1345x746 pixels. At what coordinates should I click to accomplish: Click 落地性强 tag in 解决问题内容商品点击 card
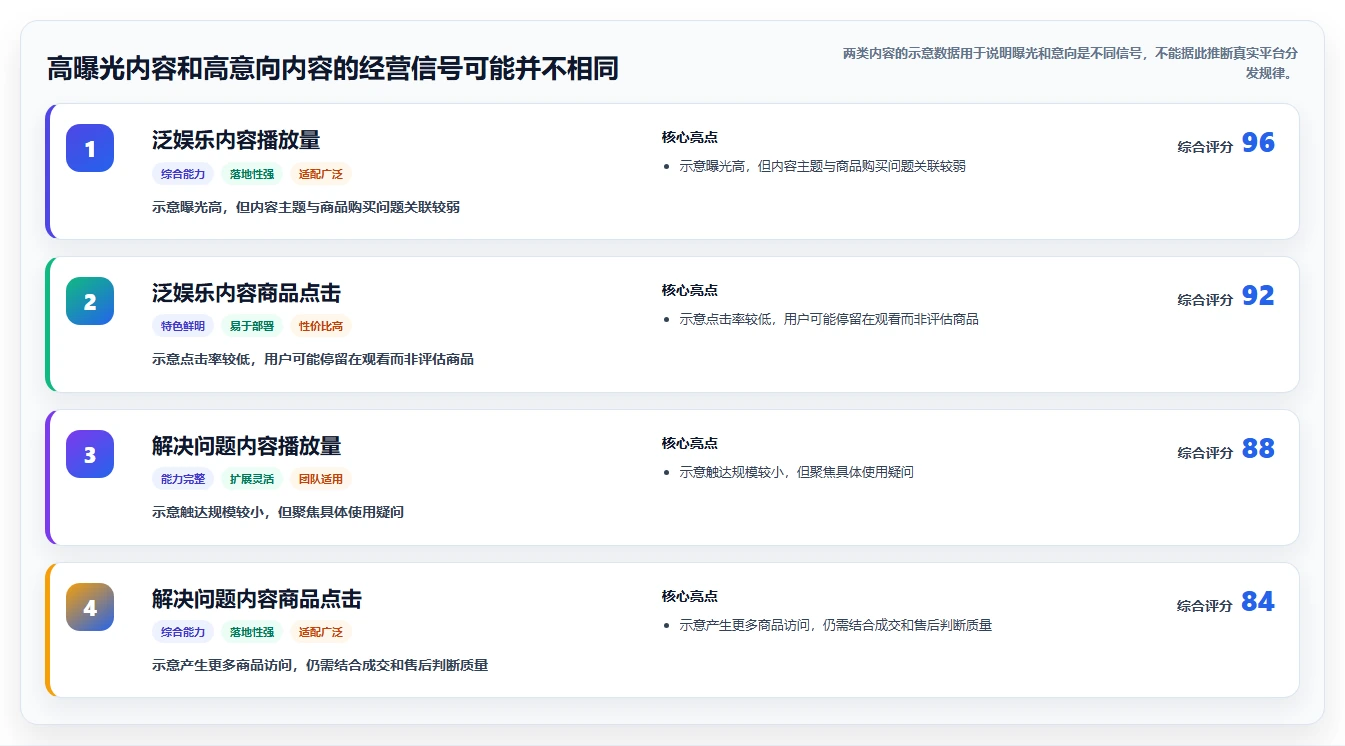click(x=252, y=632)
